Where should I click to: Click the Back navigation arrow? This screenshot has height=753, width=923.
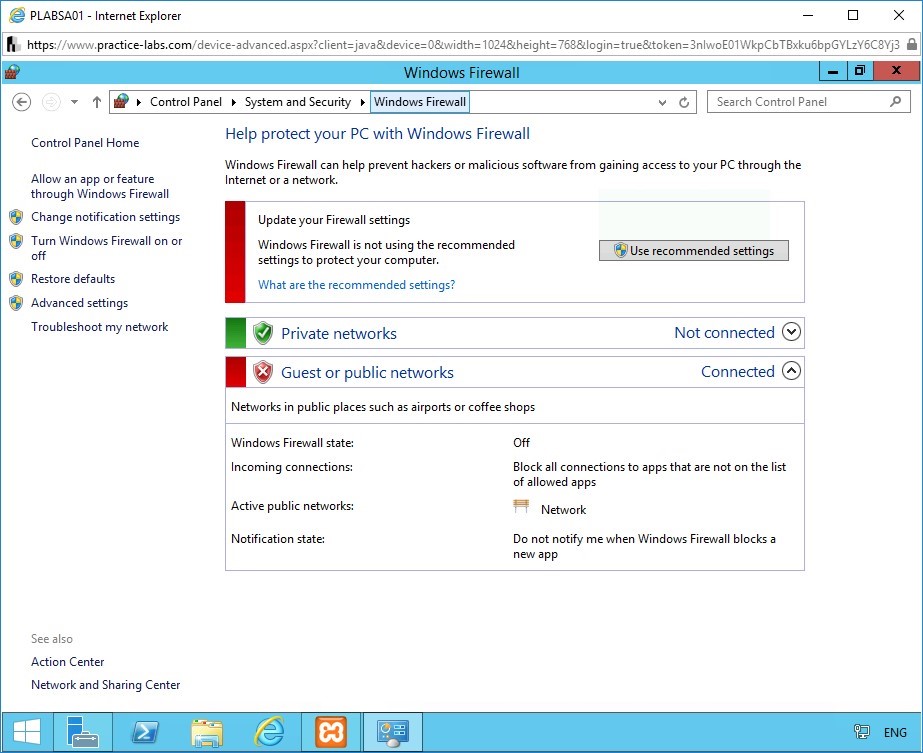pos(21,102)
